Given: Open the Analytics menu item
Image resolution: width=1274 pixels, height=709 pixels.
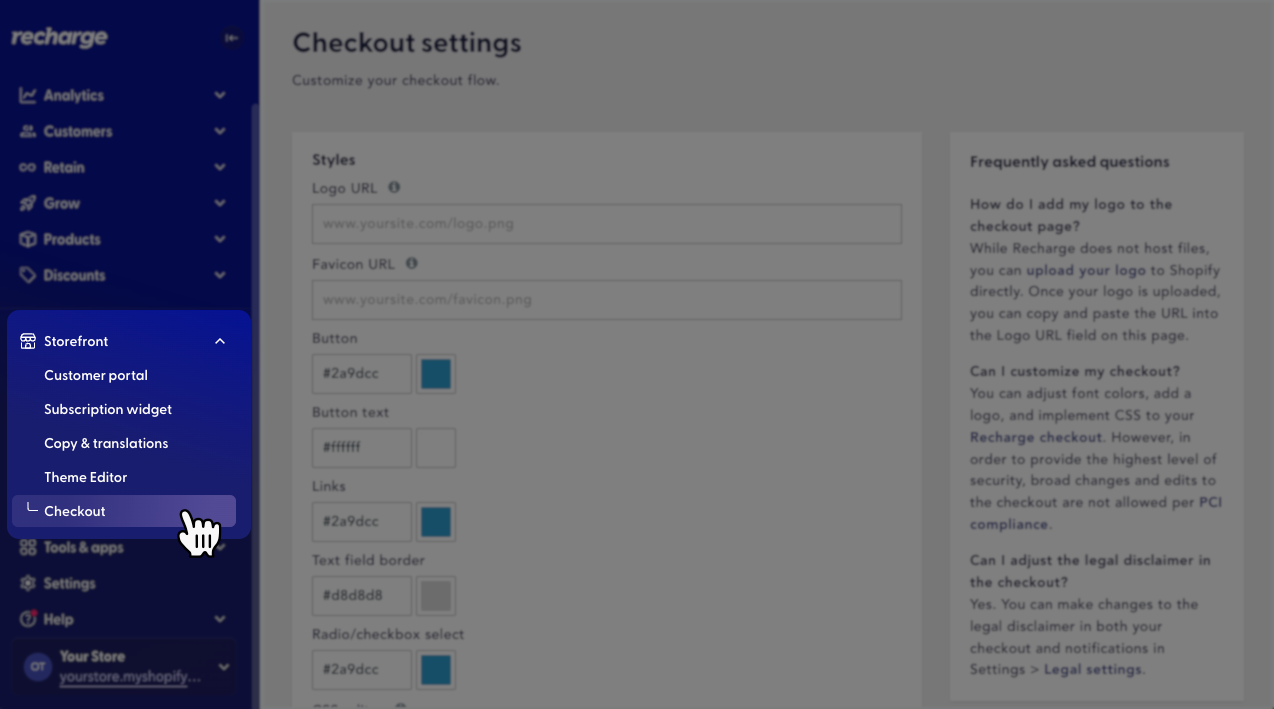Looking at the screenshot, I should pos(74,96).
